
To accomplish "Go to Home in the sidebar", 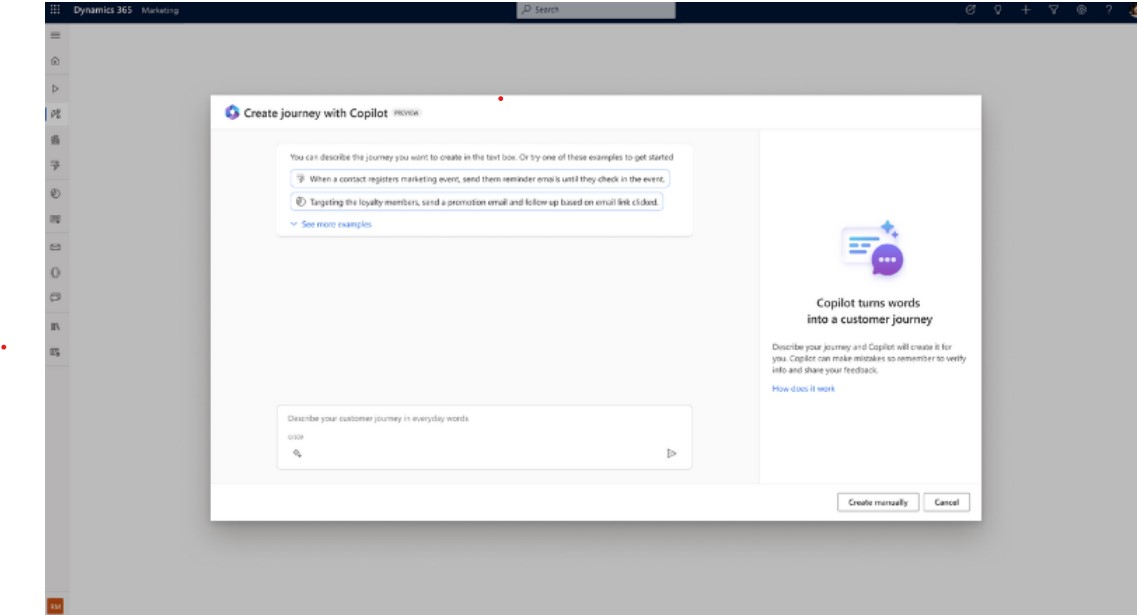I will click(x=55, y=62).
